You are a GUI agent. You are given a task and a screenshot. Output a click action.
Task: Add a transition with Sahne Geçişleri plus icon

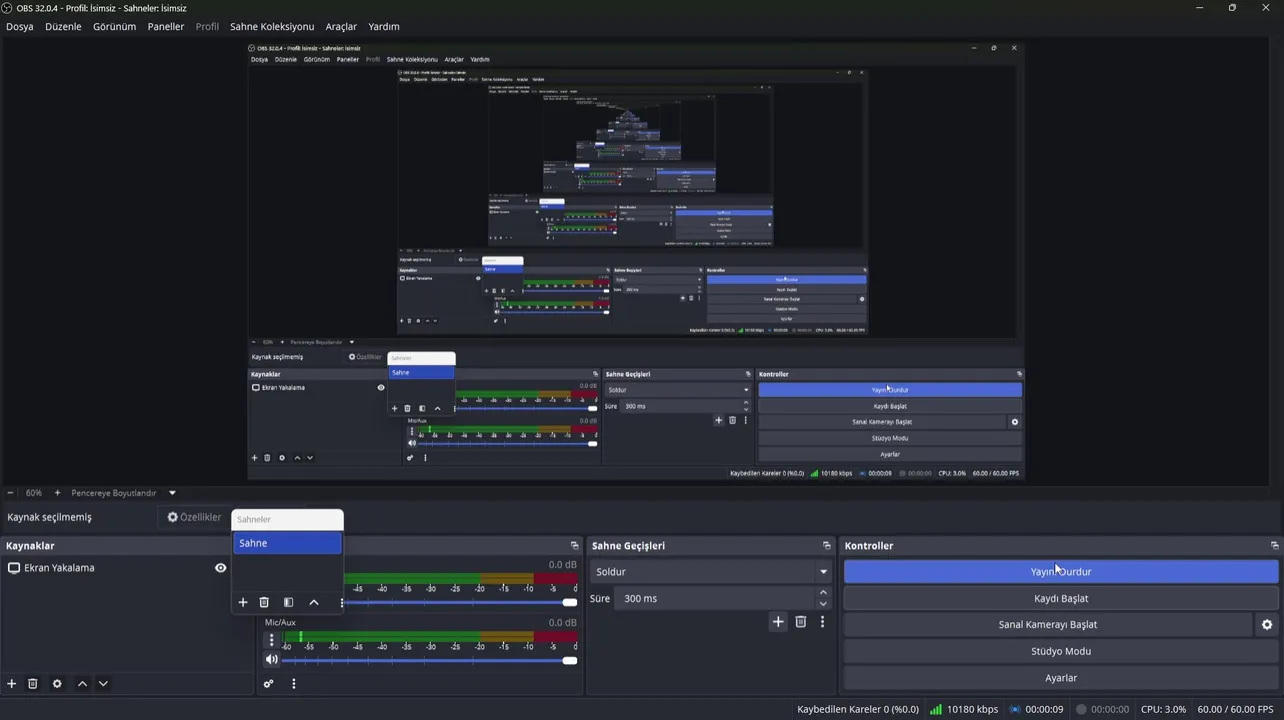[x=778, y=622]
